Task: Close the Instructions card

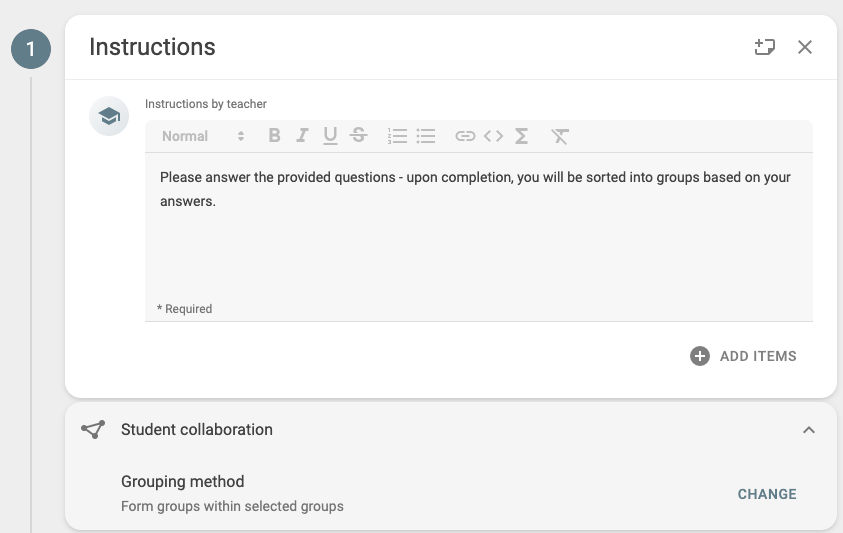Action: click(x=805, y=47)
